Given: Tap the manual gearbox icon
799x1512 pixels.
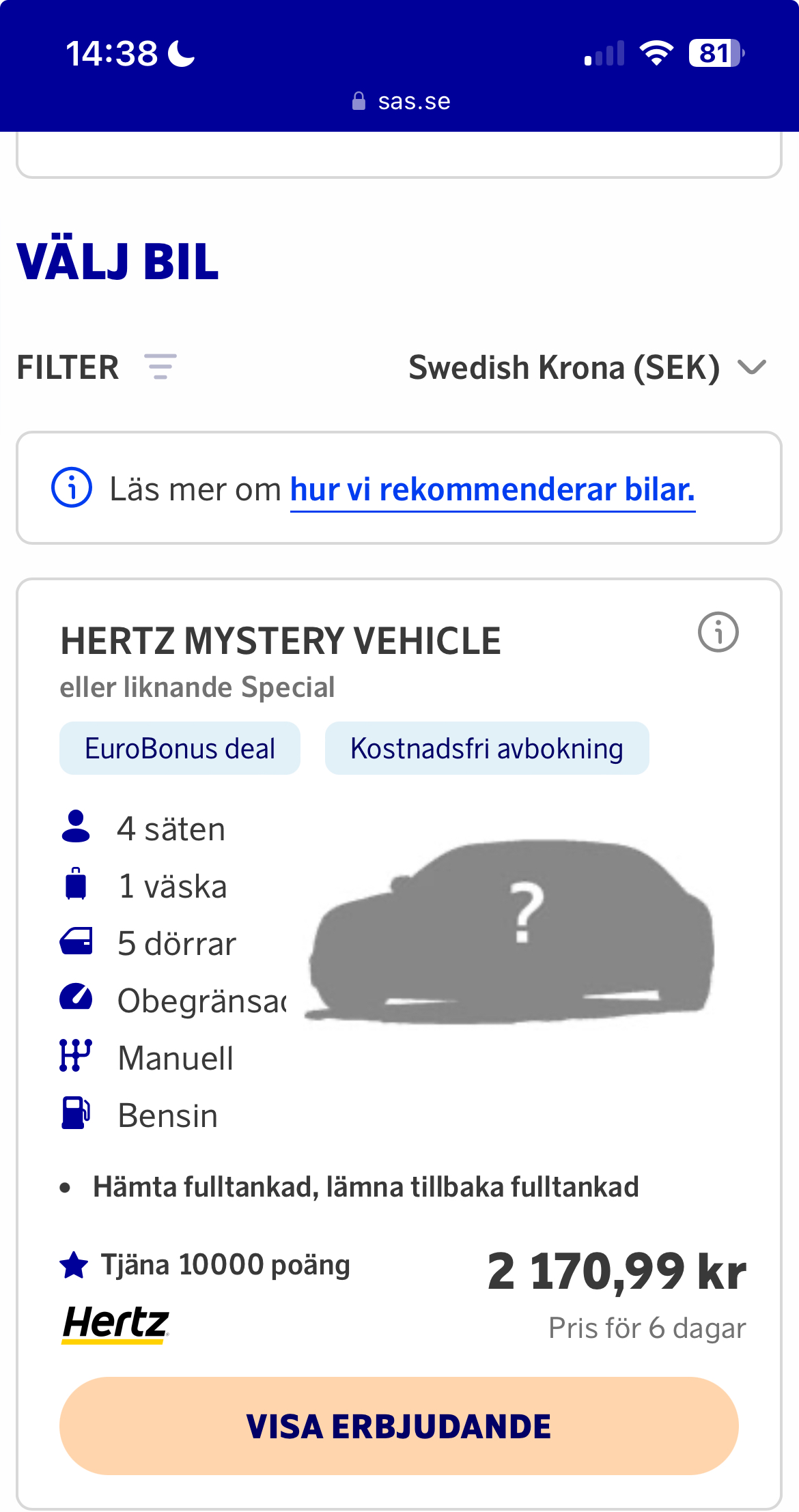Looking at the screenshot, I should 75,1055.
